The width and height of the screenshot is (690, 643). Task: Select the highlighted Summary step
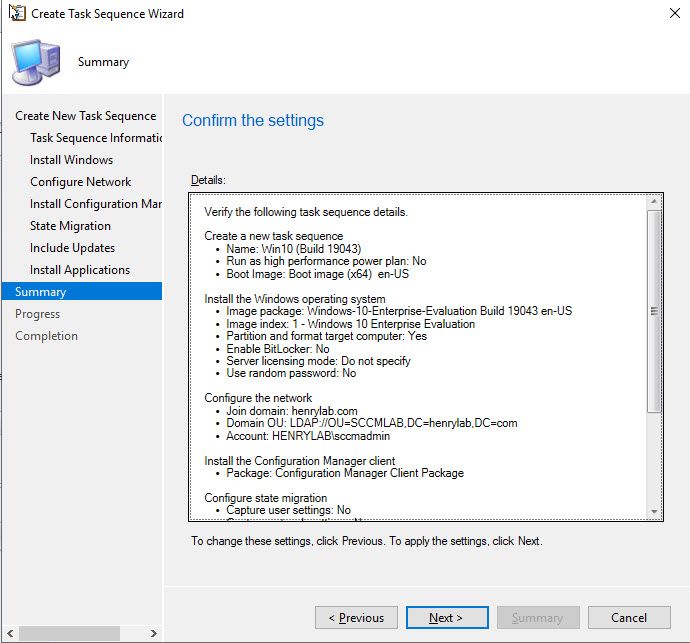point(40,292)
